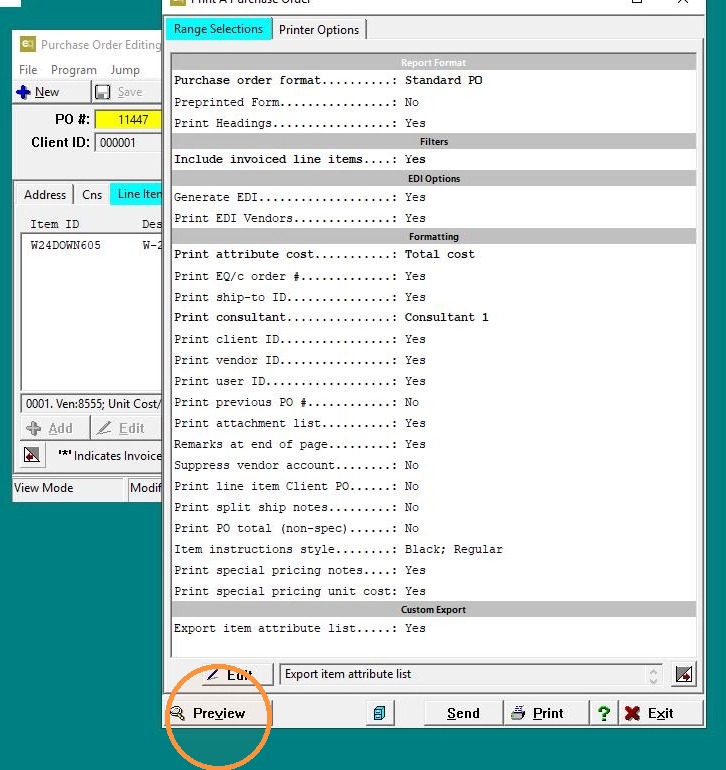Click the stepper arrows in the description field

coord(653,674)
